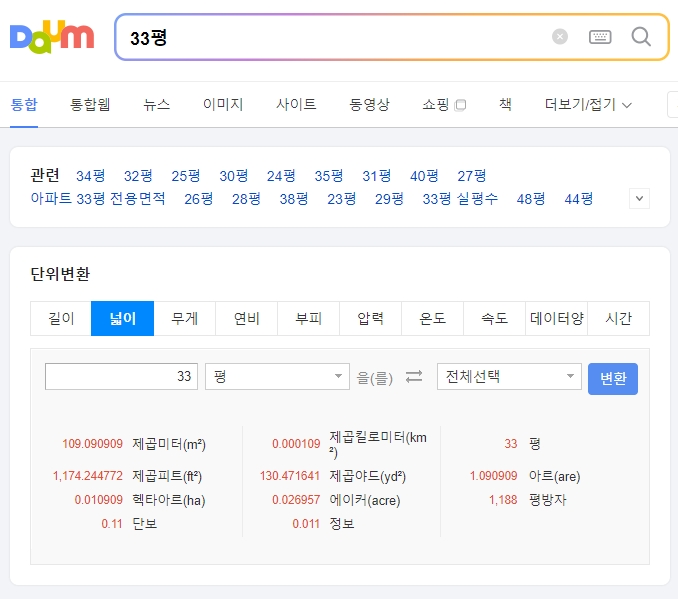Click related search 30평
Viewport: 678px width, 599px height.
click(234, 176)
